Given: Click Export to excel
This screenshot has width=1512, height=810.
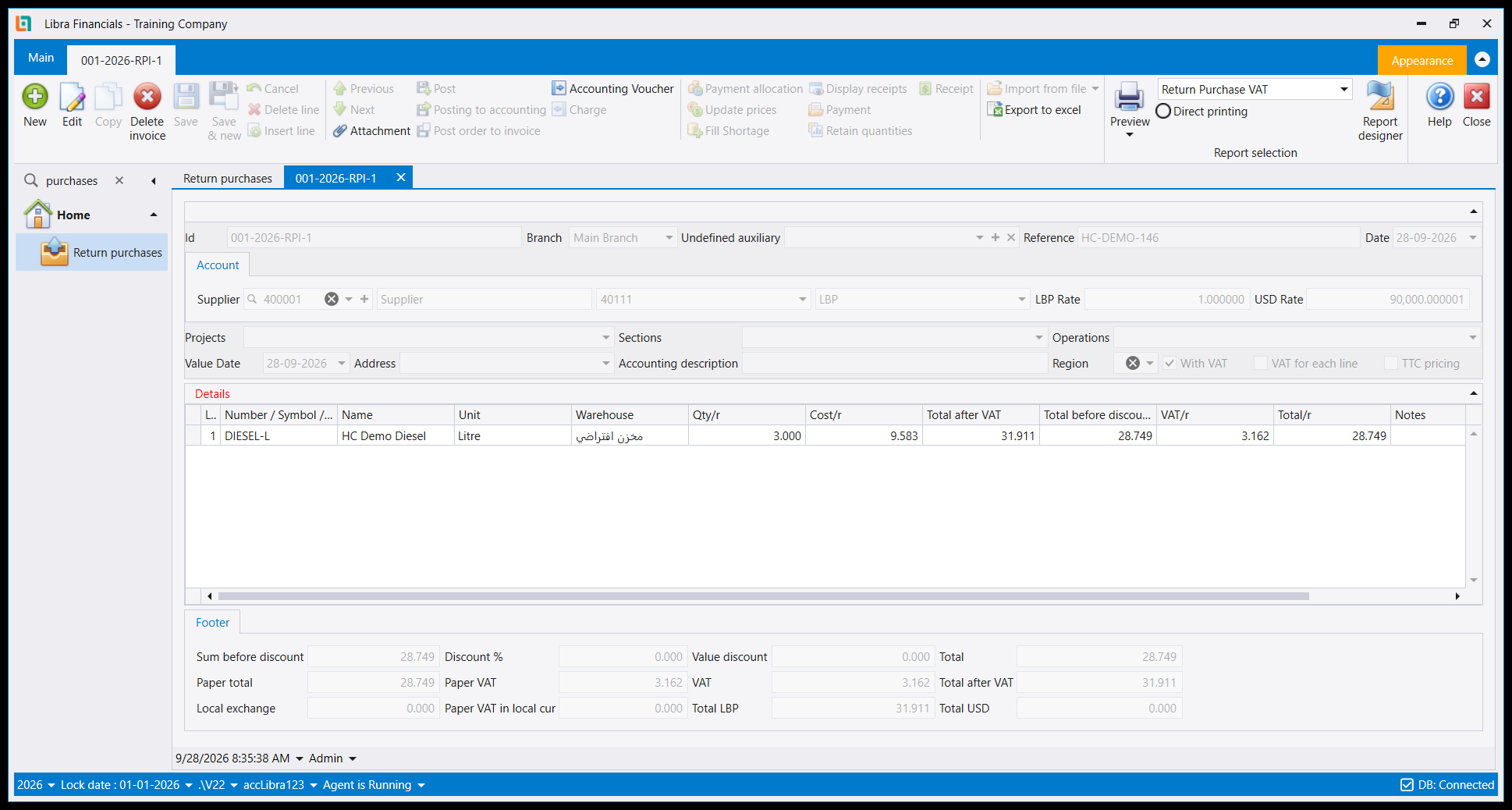Looking at the screenshot, I should (1035, 110).
